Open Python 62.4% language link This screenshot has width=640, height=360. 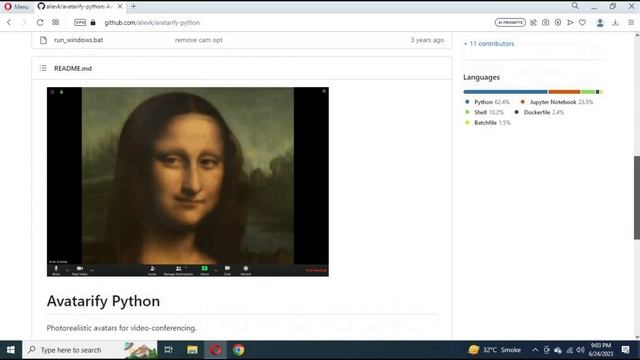click(487, 102)
